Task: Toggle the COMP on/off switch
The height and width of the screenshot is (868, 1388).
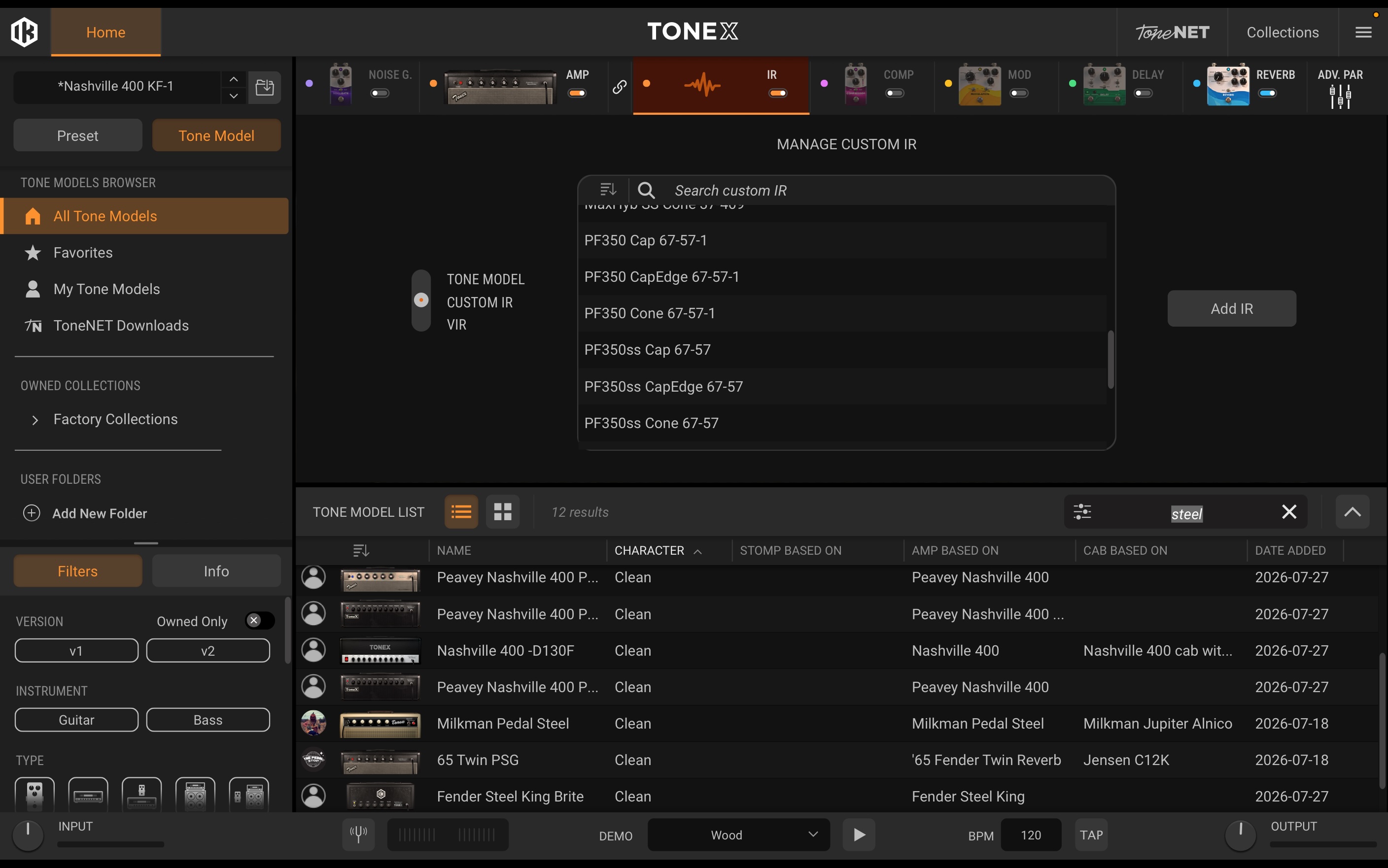Action: pyautogui.click(x=895, y=93)
